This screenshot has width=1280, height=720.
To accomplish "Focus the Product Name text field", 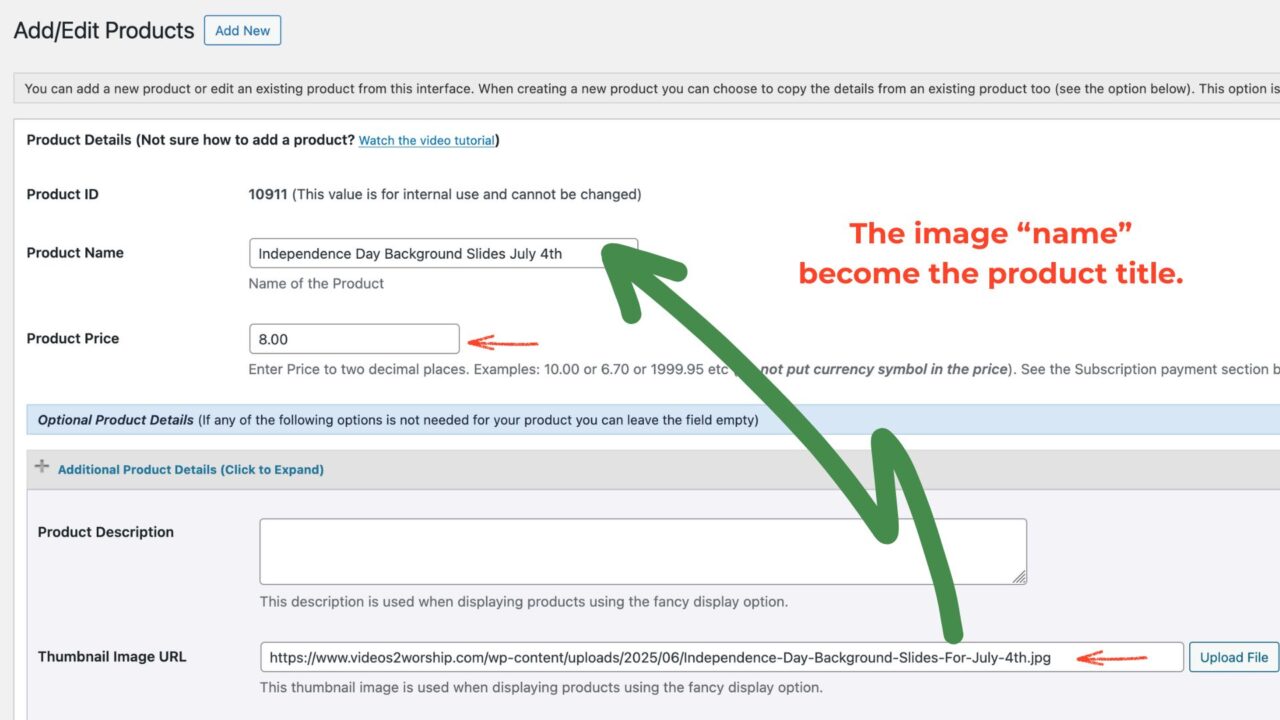I will point(420,254).
